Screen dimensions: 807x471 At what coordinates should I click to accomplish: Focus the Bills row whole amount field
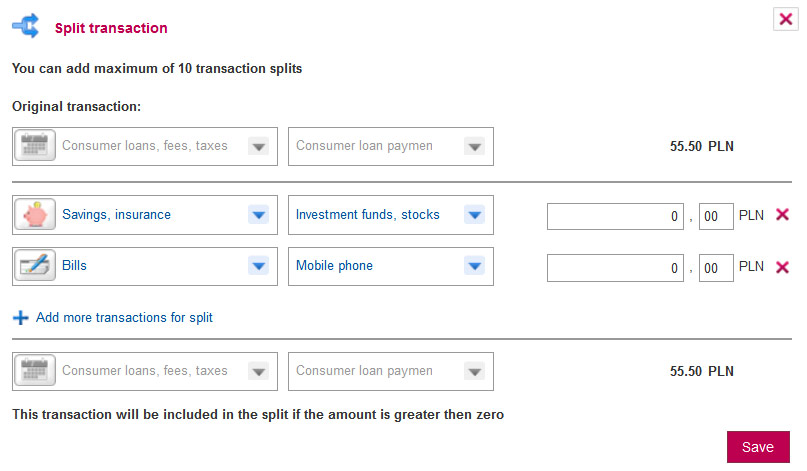click(x=616, y=268)
